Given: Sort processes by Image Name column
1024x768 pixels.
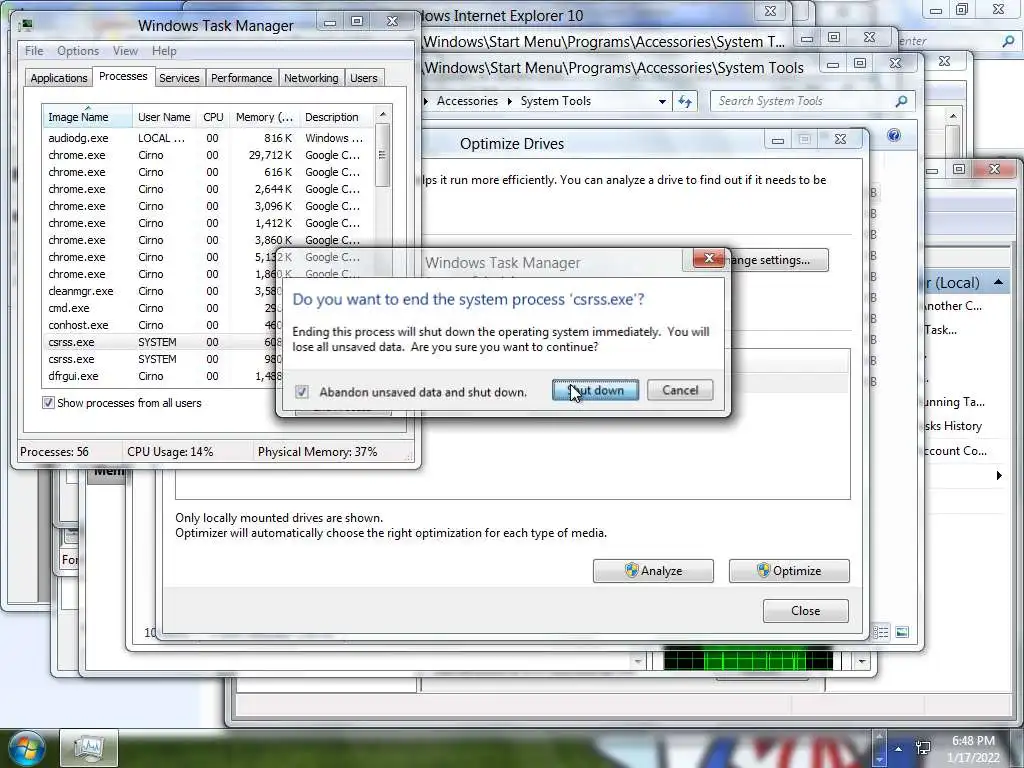Looking at the screenshot, I should 87,117.
